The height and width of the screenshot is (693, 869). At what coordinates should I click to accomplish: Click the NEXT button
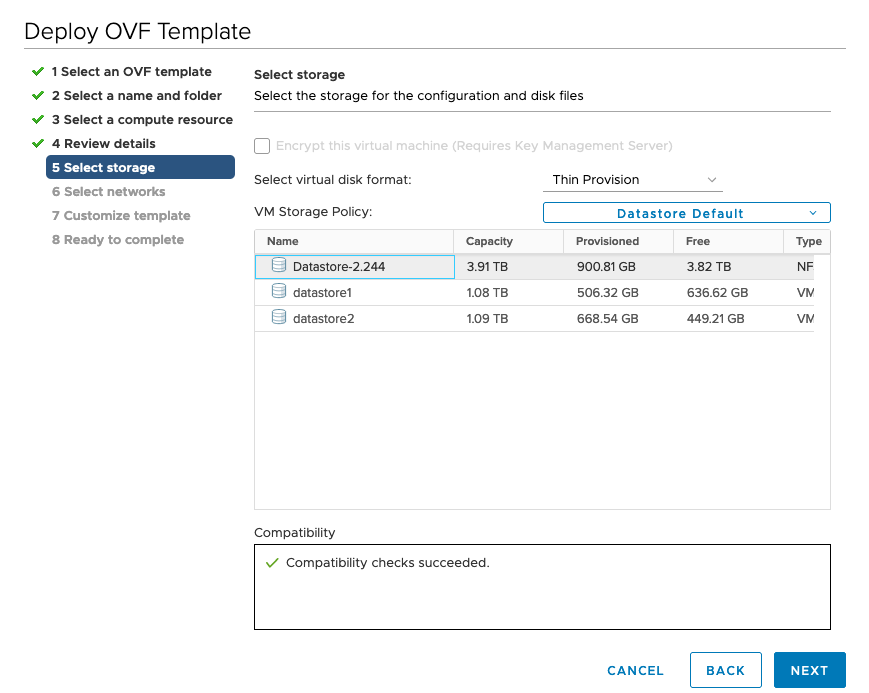coord(810,670)
